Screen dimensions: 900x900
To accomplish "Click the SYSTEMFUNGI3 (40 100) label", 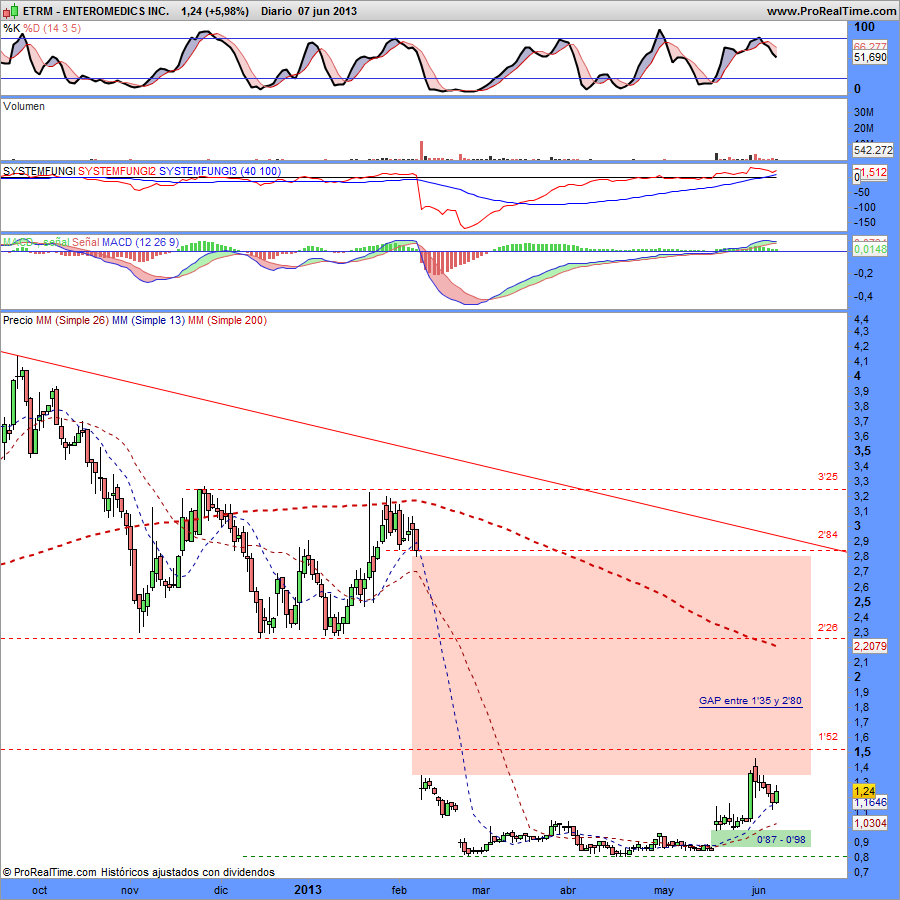I will coord(220,171).
